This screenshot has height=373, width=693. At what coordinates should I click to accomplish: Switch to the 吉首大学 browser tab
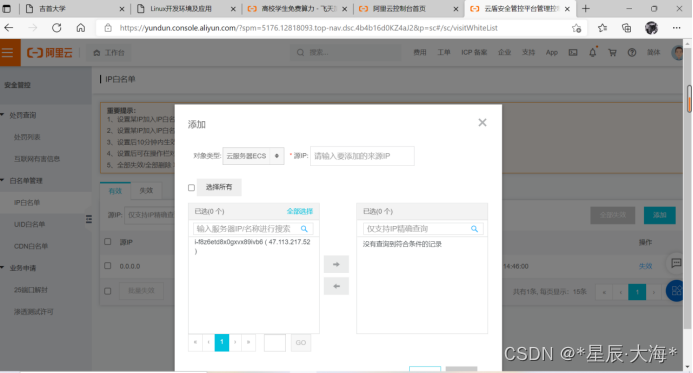(73, 9)
